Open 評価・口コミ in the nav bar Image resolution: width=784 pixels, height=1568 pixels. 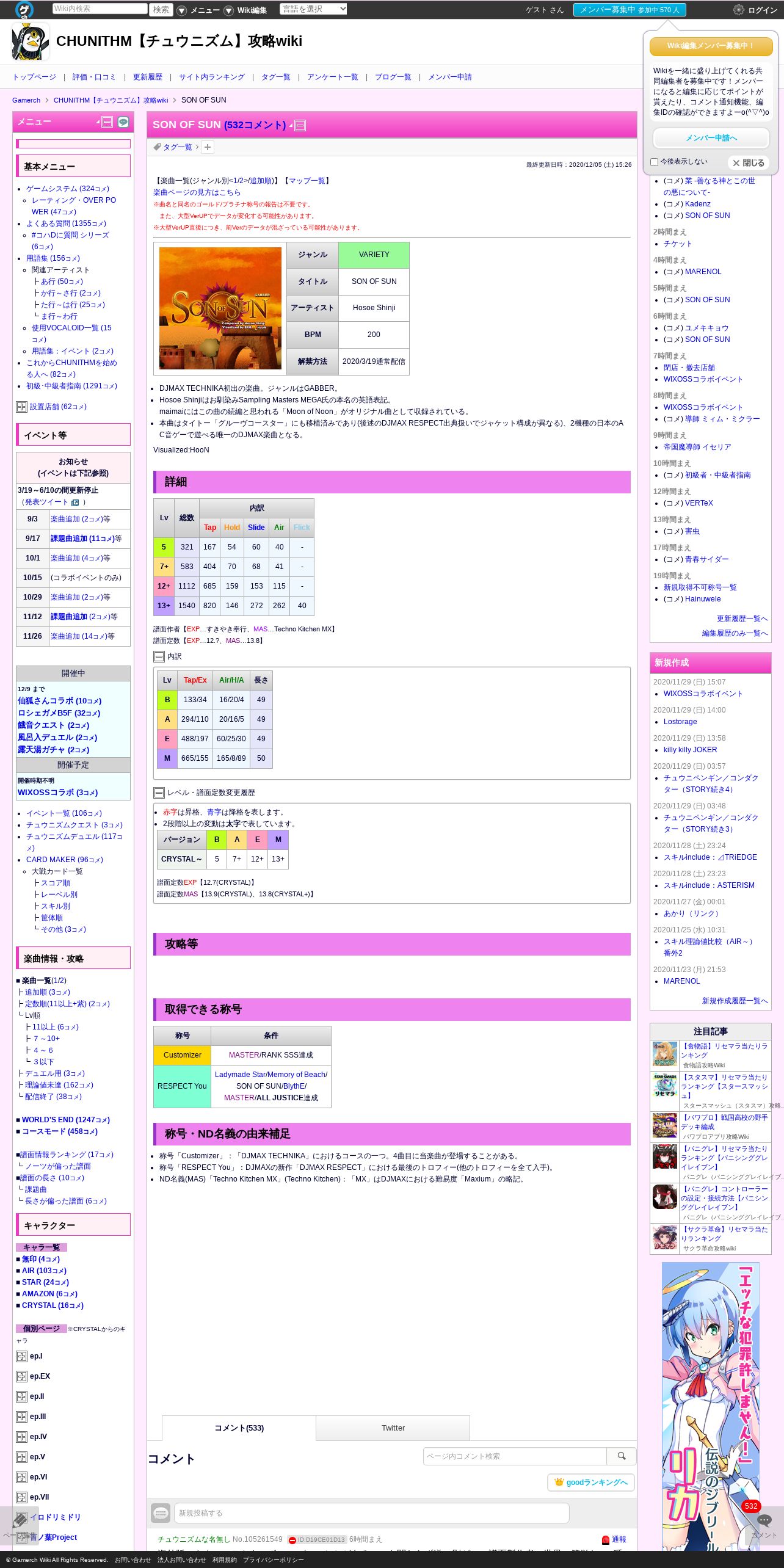(94, 77)
